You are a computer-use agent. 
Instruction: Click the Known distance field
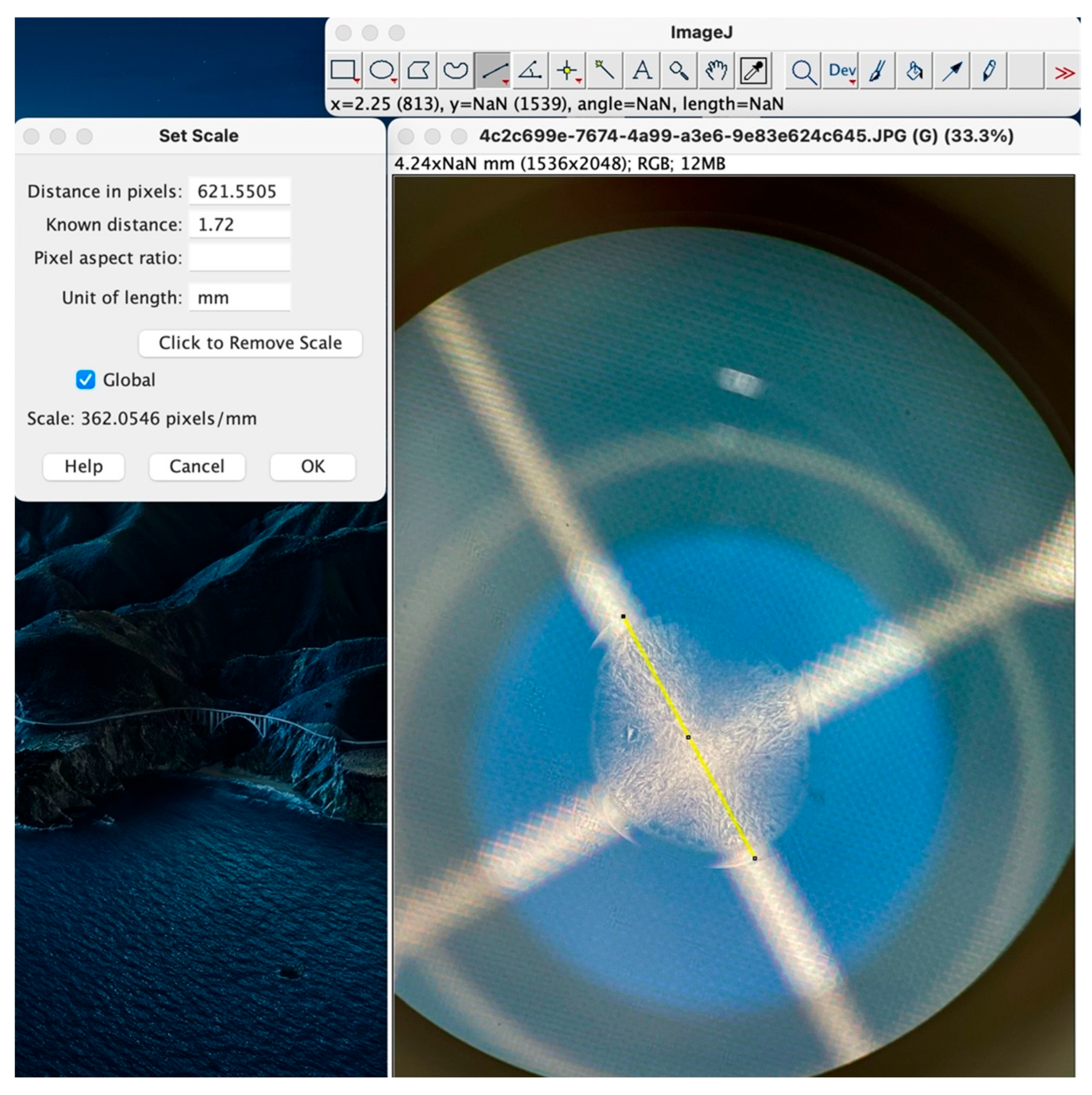pyautogui.click(x=239, y=224)
